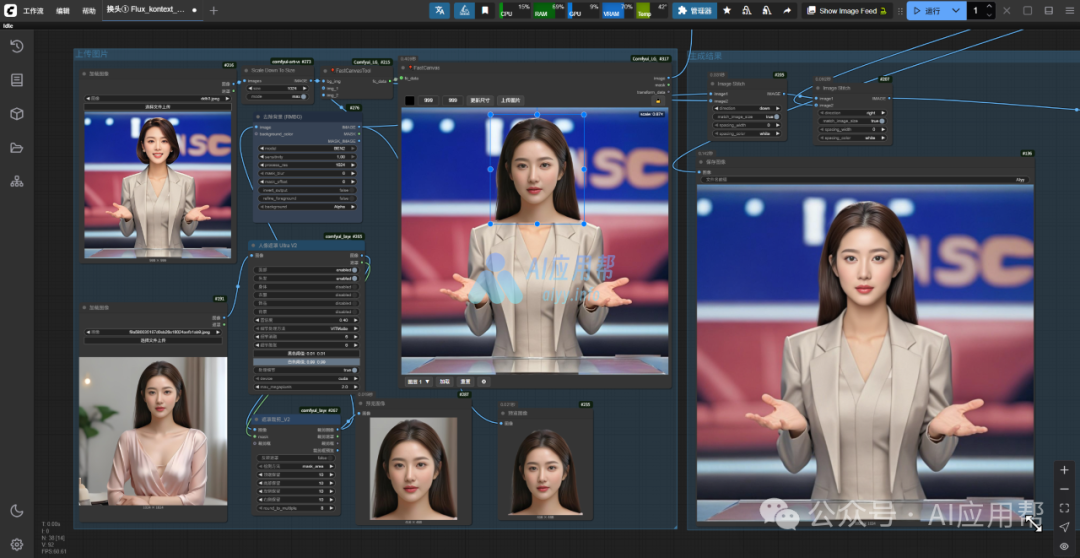Toggle match_image_size in first Image Stitch
Screen dimensions: 1080x558
pos(777,117)
